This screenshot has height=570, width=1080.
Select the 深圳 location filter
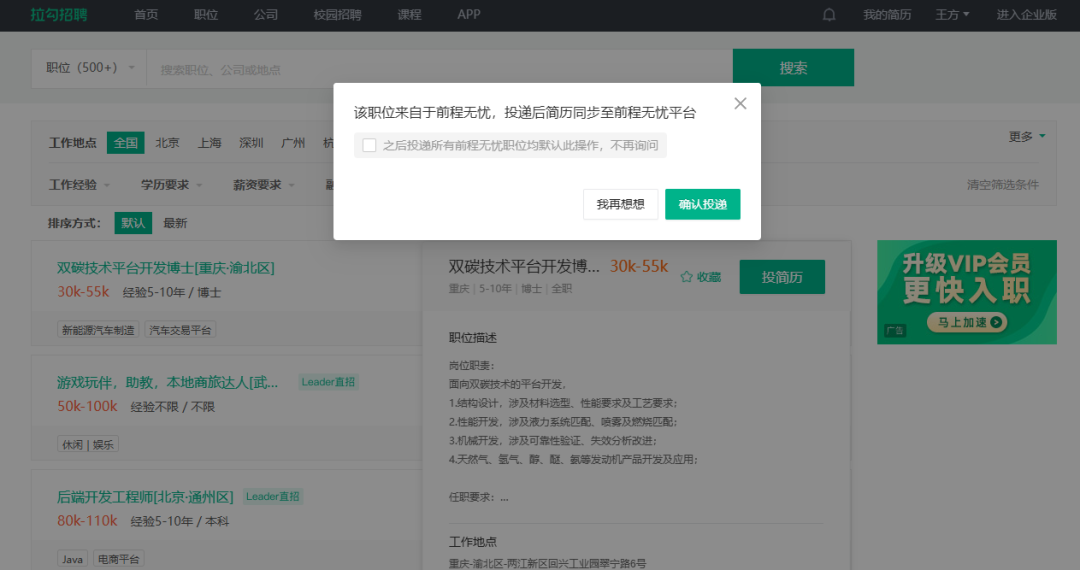click(x=251, y=142)
